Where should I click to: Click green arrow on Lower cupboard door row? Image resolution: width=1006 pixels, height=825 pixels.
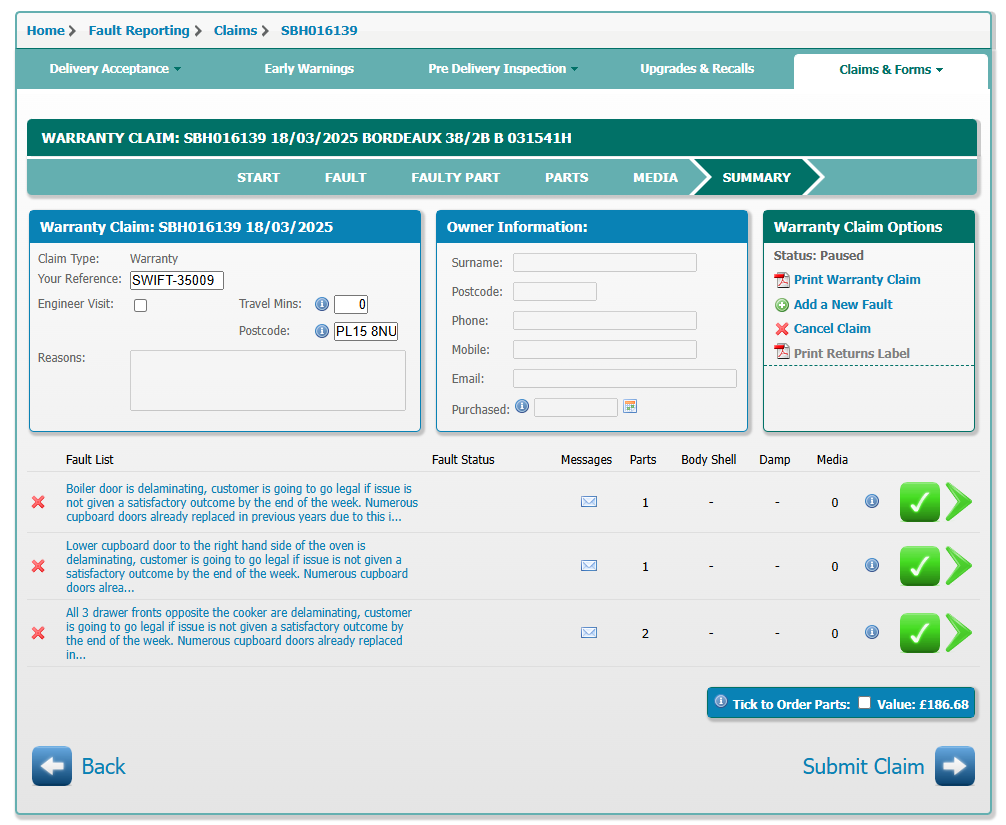pos(958,566)
